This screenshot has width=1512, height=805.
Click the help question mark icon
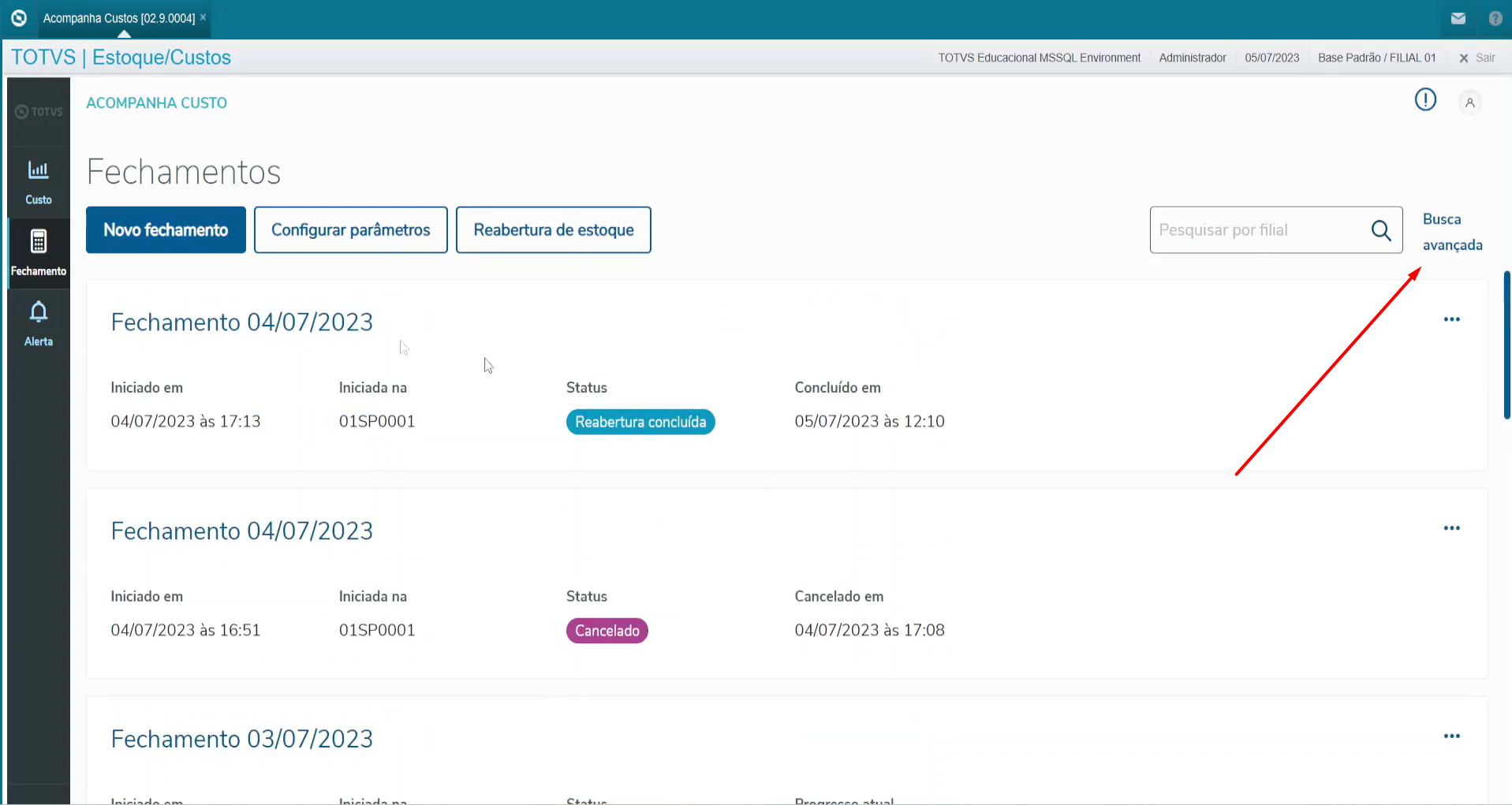(1495, 18)
